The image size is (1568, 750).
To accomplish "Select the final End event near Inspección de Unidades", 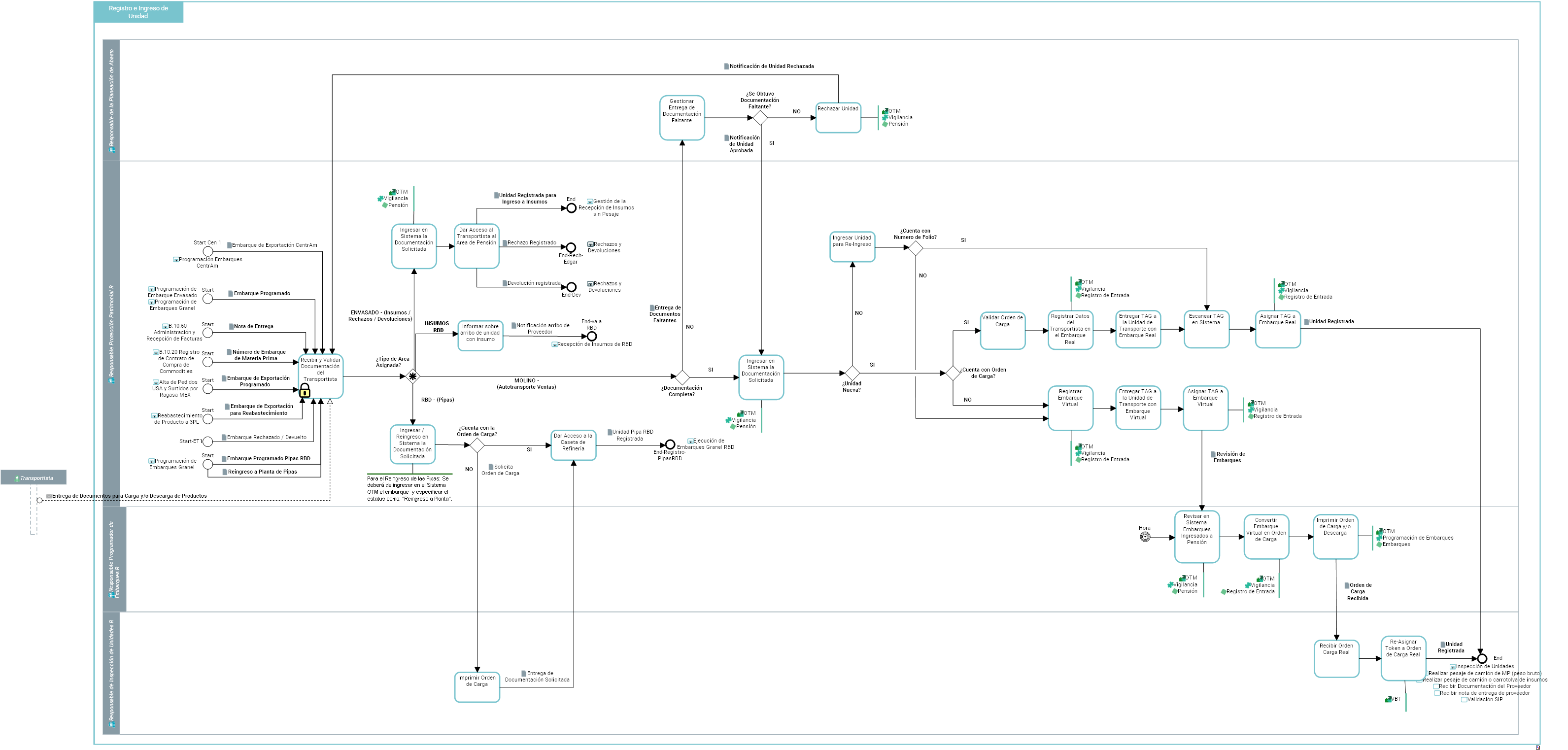I will point(1482,659).
